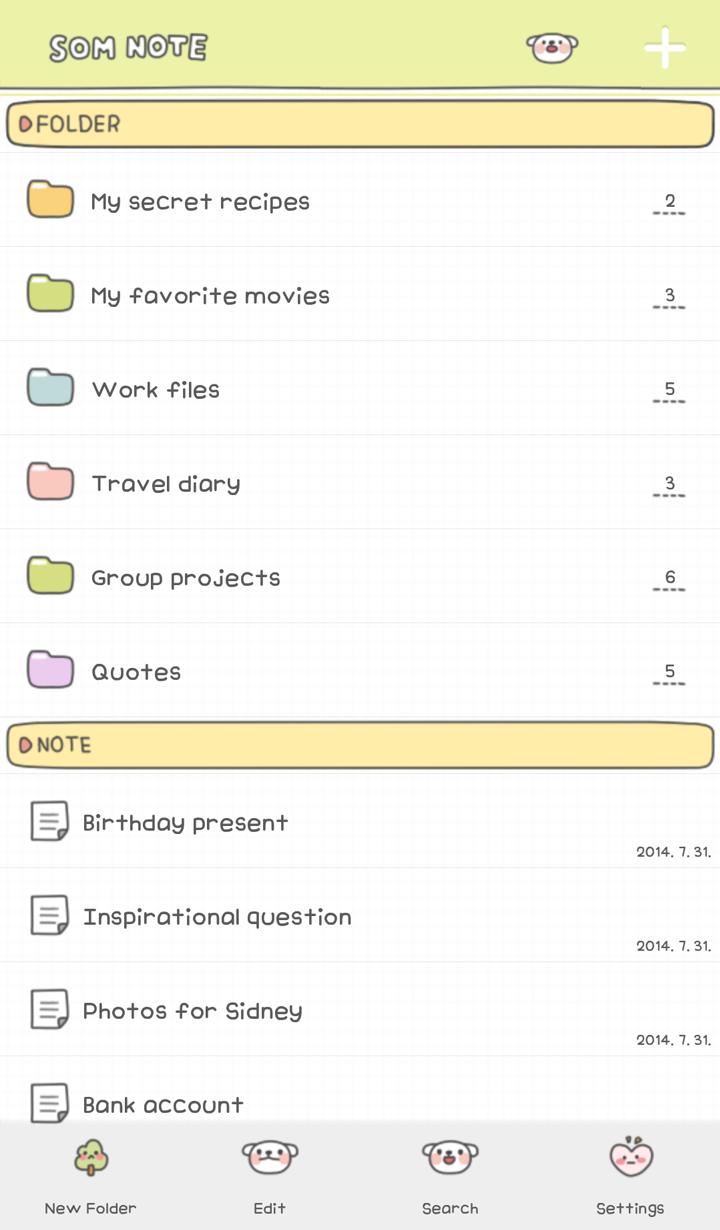Open Search from bottom bar
Viewport: 720px width, 1230px height.
(x=450, y=1157)
